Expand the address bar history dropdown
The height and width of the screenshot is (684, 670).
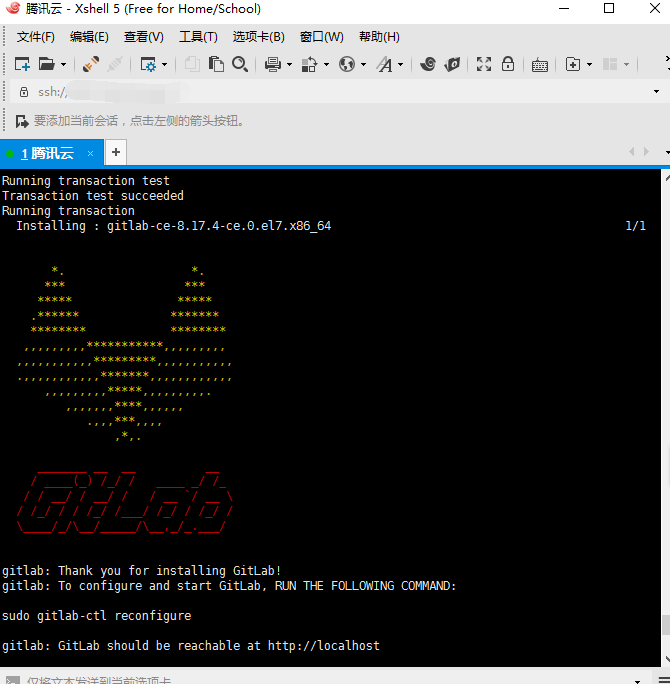coord(656,92)
